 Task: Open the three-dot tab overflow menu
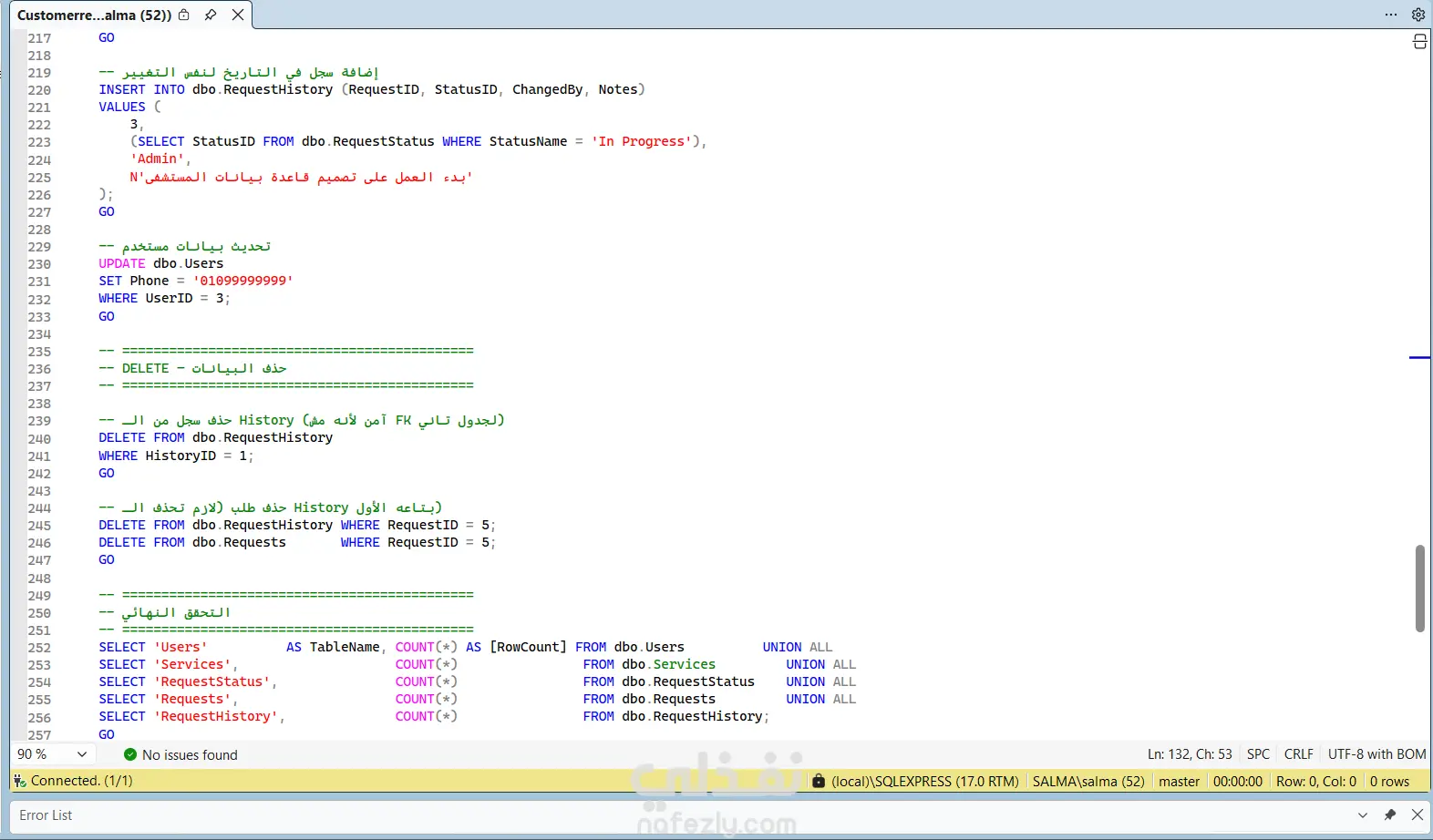point(1391,15)
